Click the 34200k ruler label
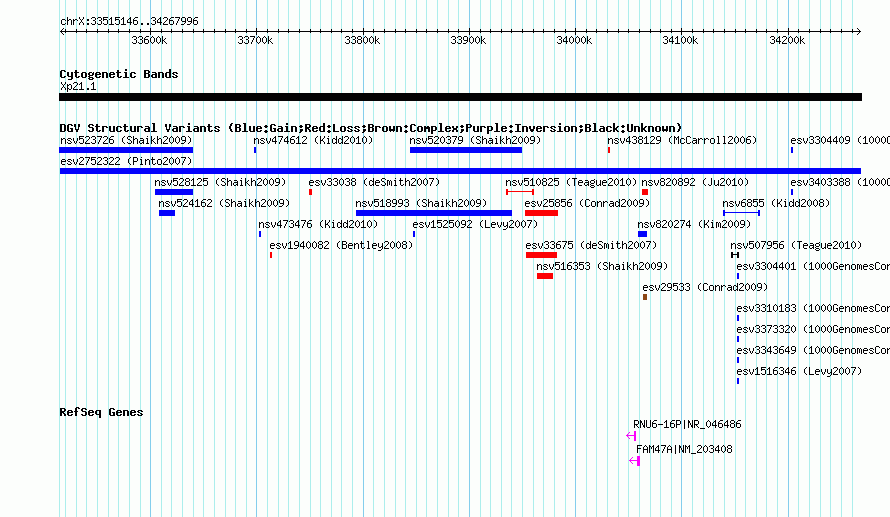890x517 pixels. tap(787, 40)
